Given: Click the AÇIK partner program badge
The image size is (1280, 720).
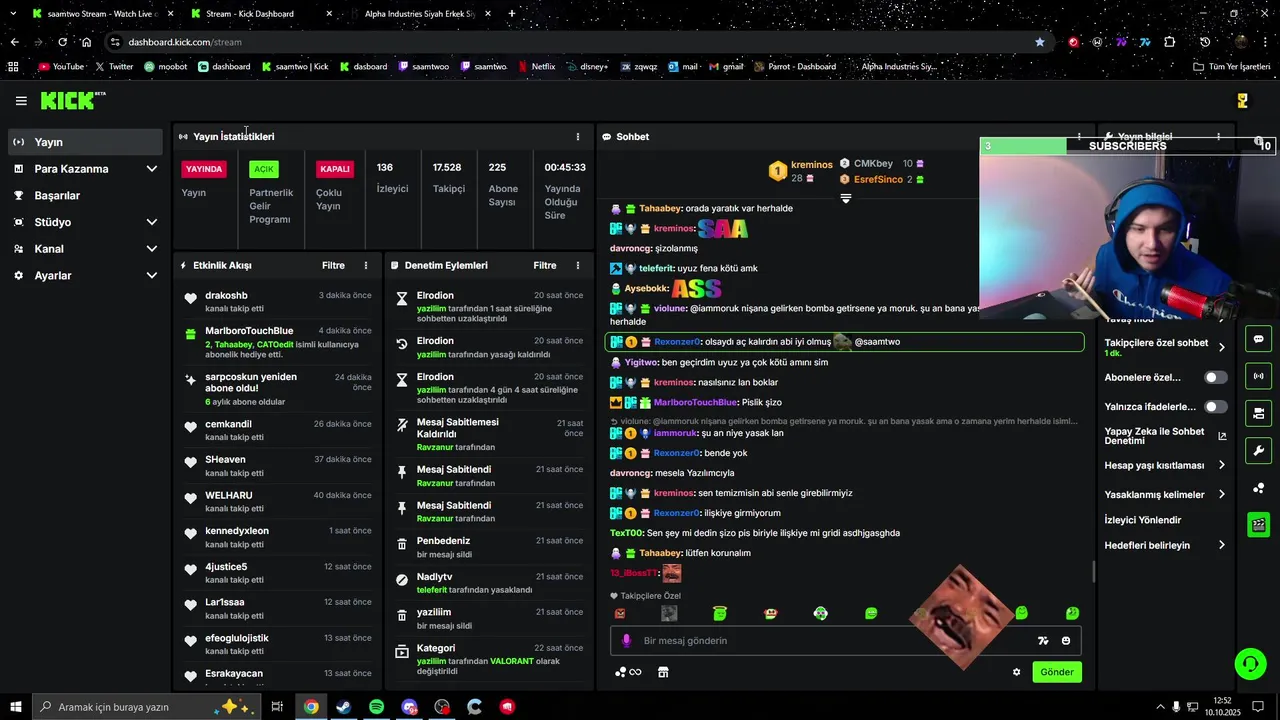Looking at the screenshot, I should pyautogui.click(x=264, y=170).
